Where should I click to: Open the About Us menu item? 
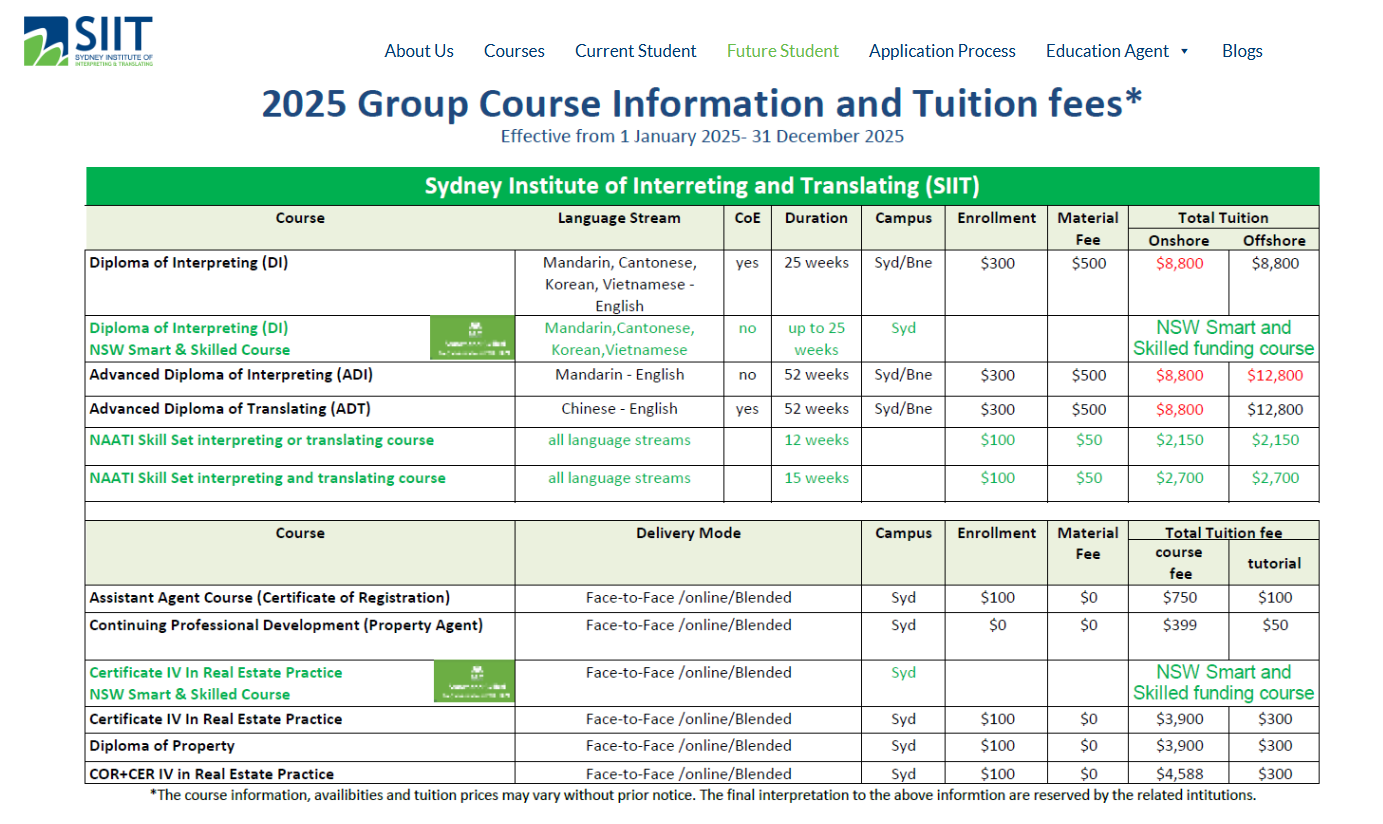point(419,51)
